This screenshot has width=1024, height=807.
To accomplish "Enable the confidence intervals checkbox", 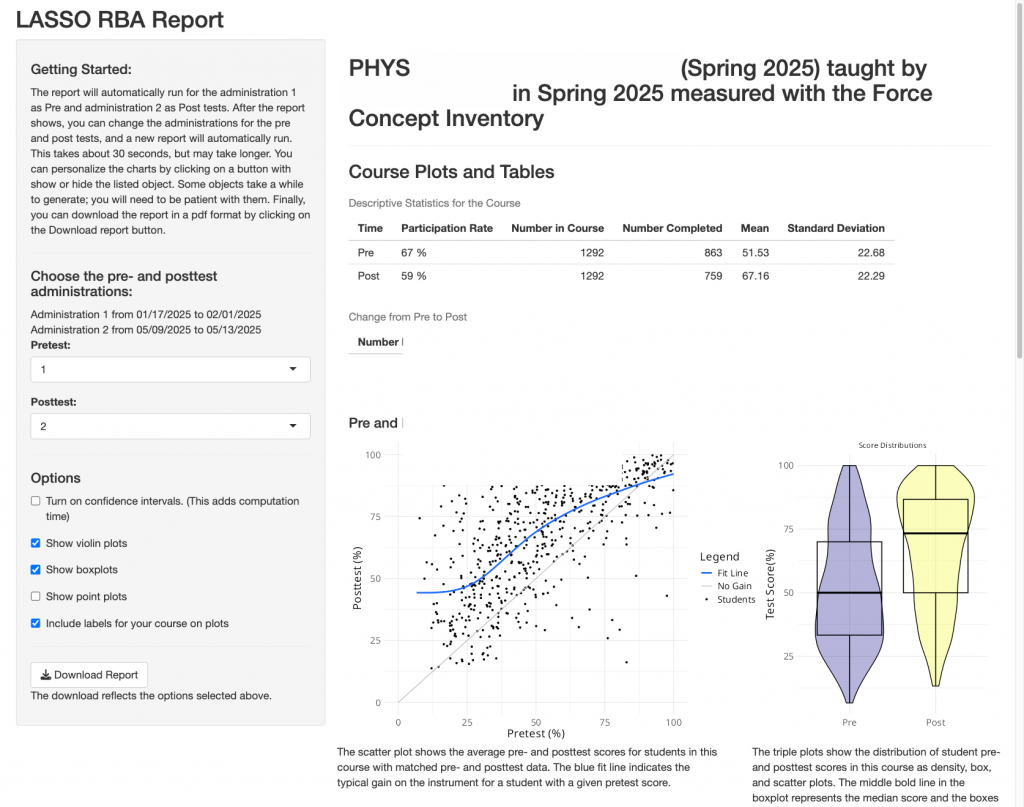I will pyautogui.click(x=35, y=501).
